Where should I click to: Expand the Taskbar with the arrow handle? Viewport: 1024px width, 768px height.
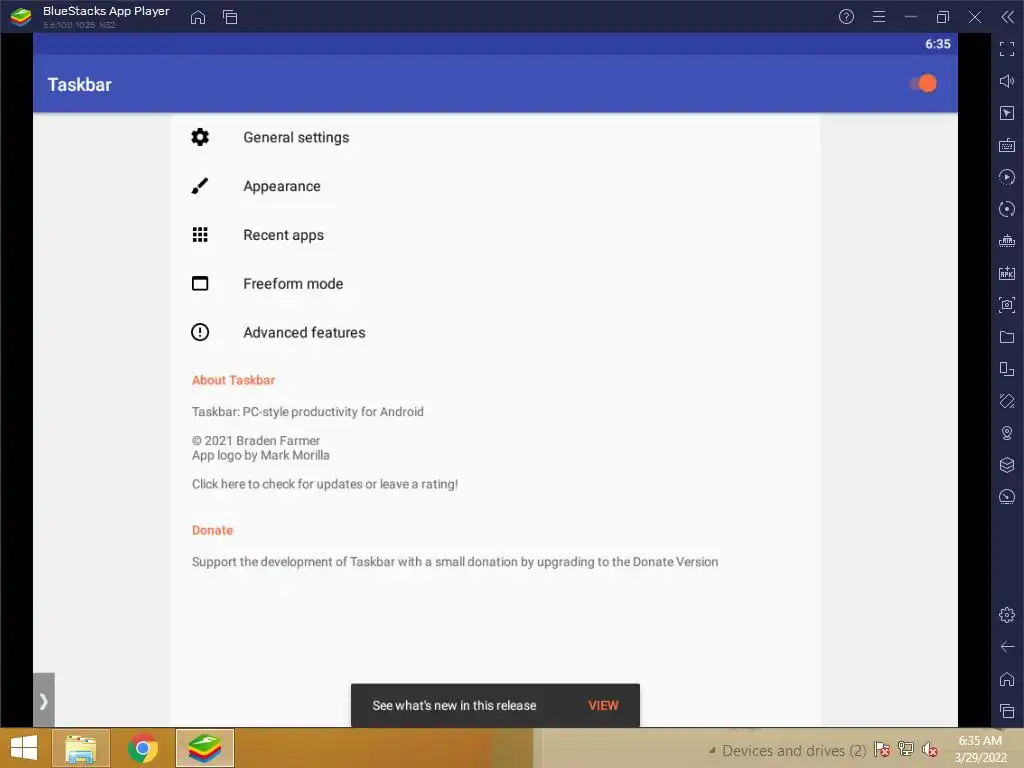(44, 700)
